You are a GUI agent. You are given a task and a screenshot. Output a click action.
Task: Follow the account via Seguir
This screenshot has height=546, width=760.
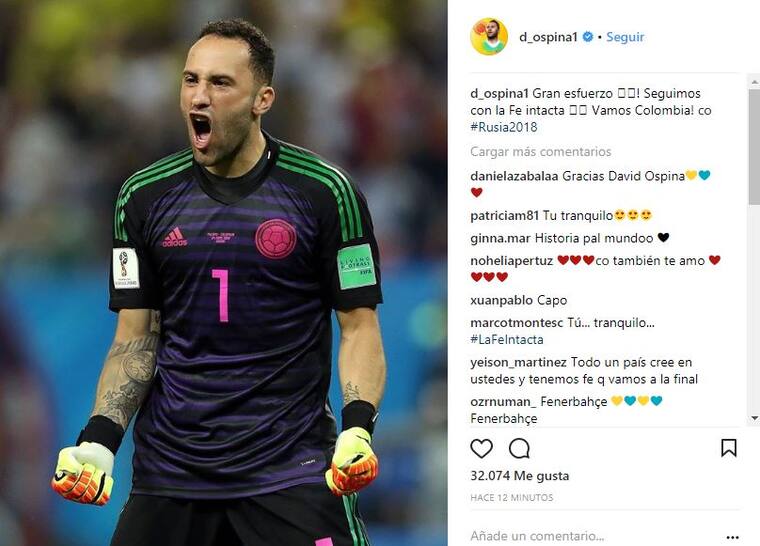click(625, 37)
